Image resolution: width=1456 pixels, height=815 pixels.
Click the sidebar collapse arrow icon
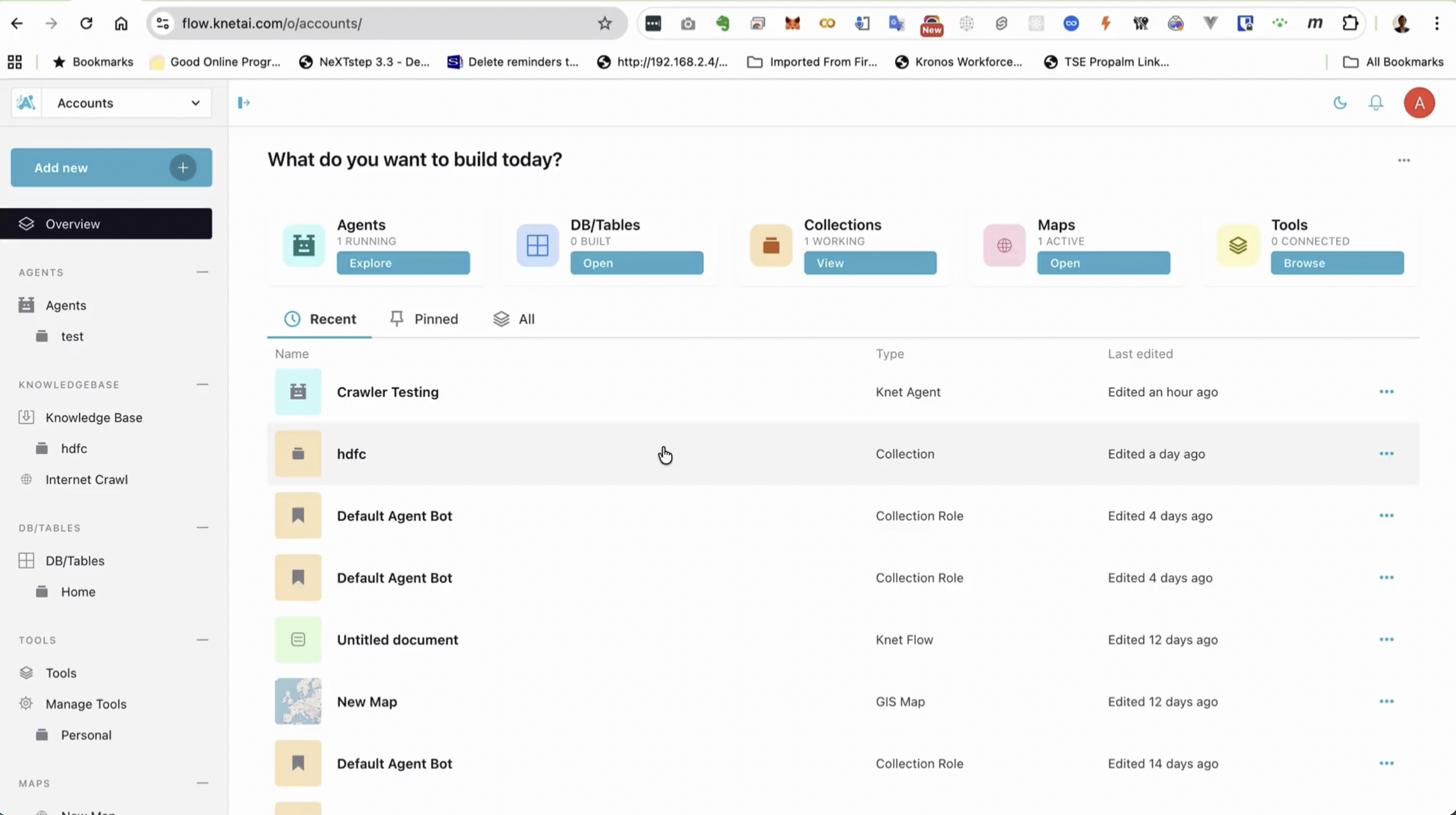coord(244,103)
